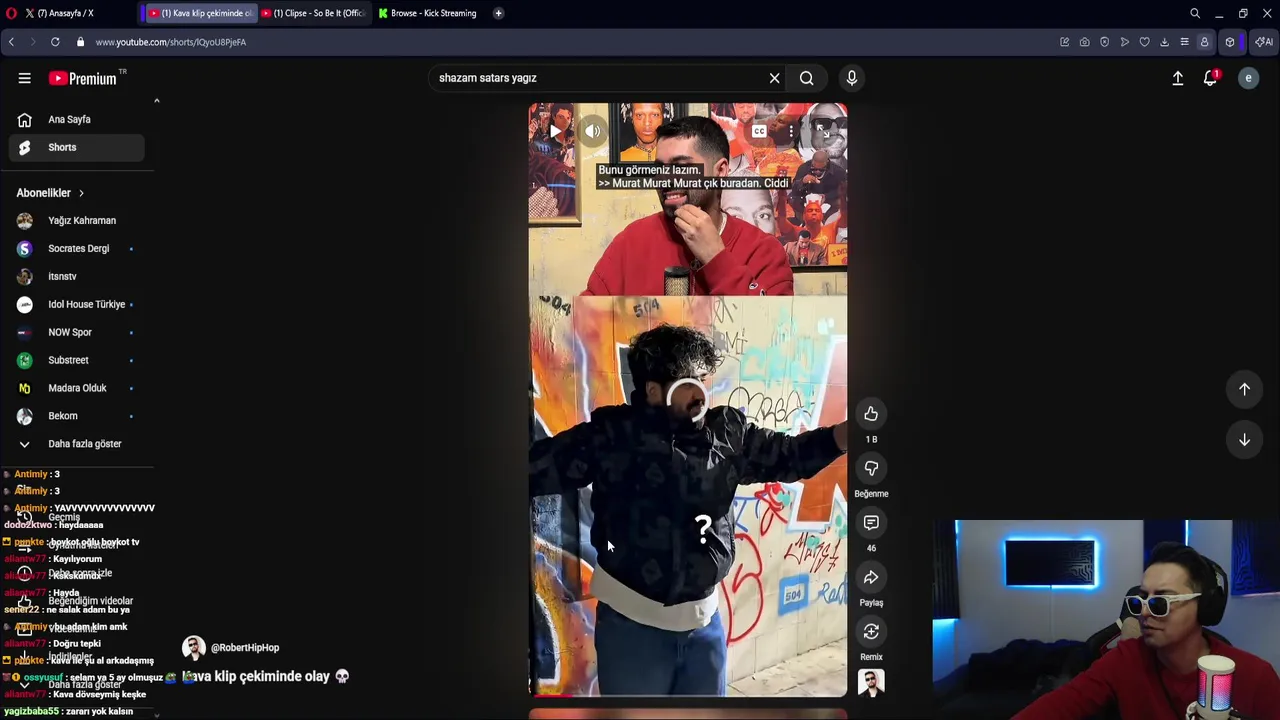Mute the Short using the speaker icon
1280x720 pixels.
593,131
